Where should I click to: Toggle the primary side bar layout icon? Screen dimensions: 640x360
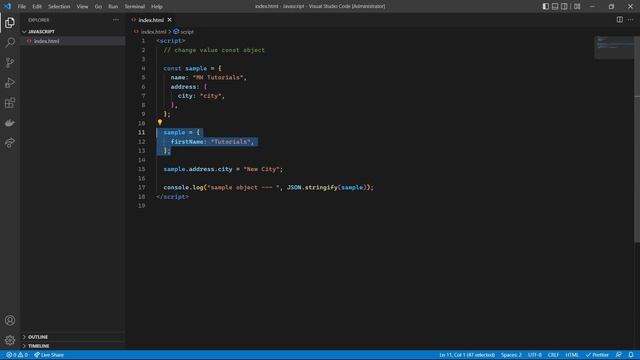coord(546,6)
